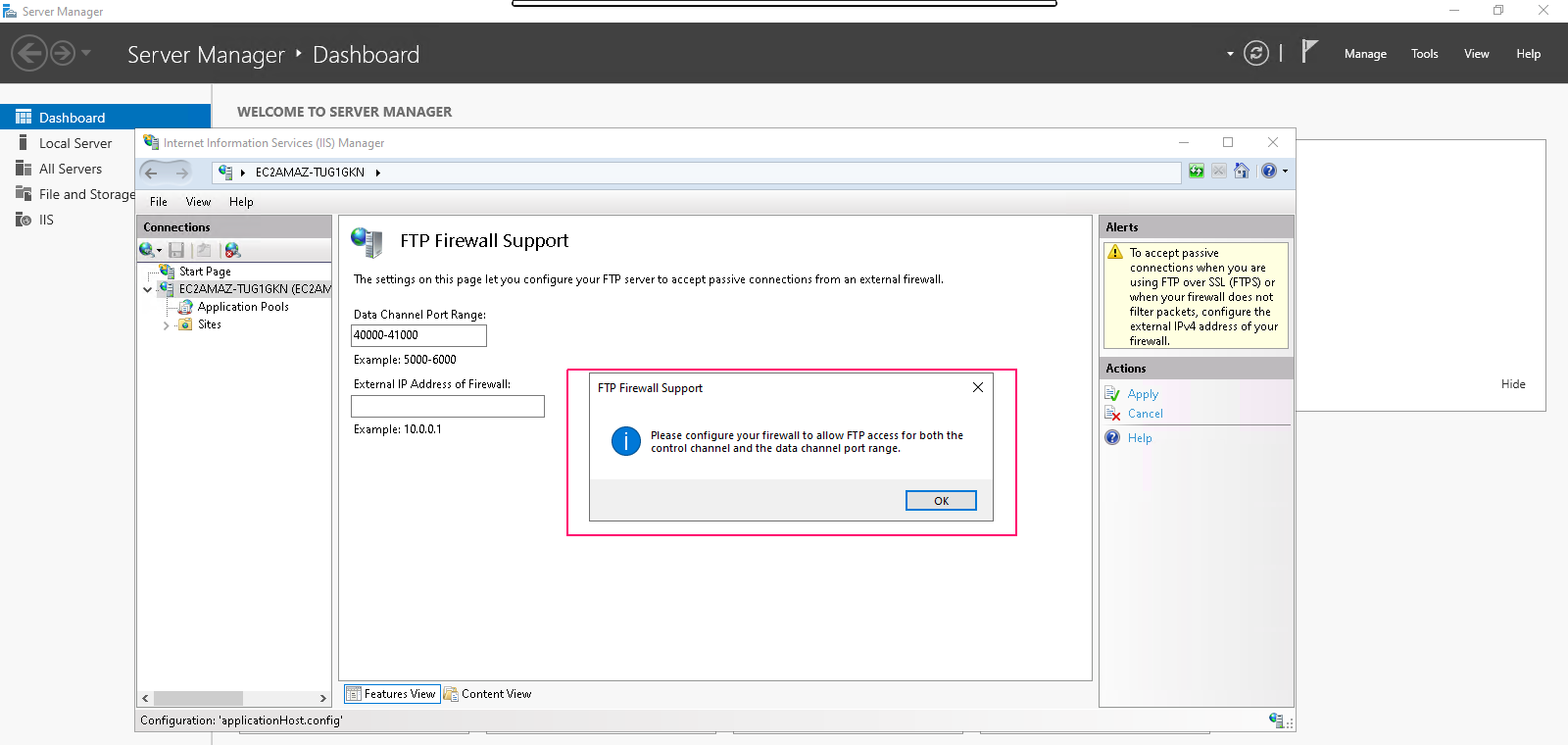Viewport: 1568px width, 745px height.
Task: Click the left scroll arrow in Connections pane
Action: point(145,698)
